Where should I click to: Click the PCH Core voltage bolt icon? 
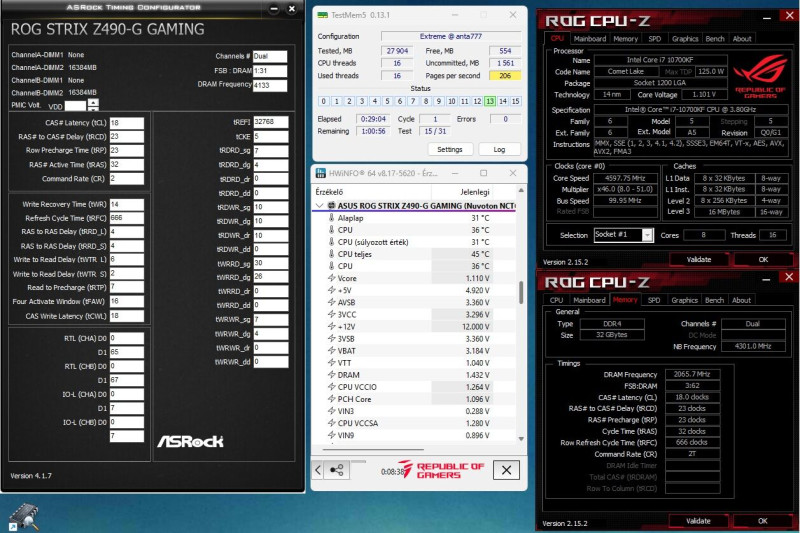click(x=331, y=399)
